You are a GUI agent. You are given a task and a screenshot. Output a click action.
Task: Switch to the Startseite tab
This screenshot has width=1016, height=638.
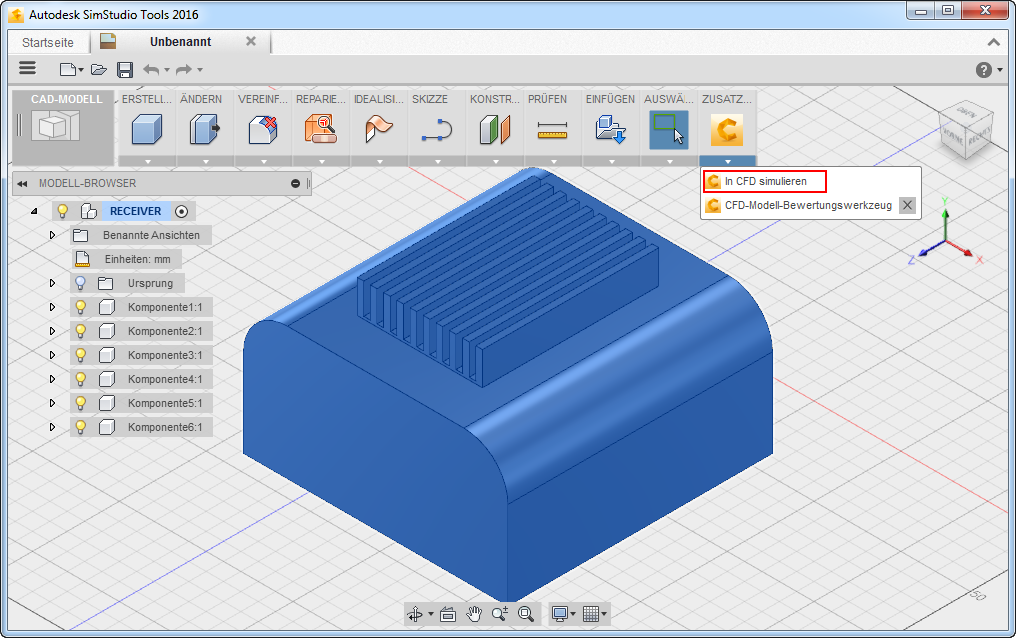pos(48,43)
